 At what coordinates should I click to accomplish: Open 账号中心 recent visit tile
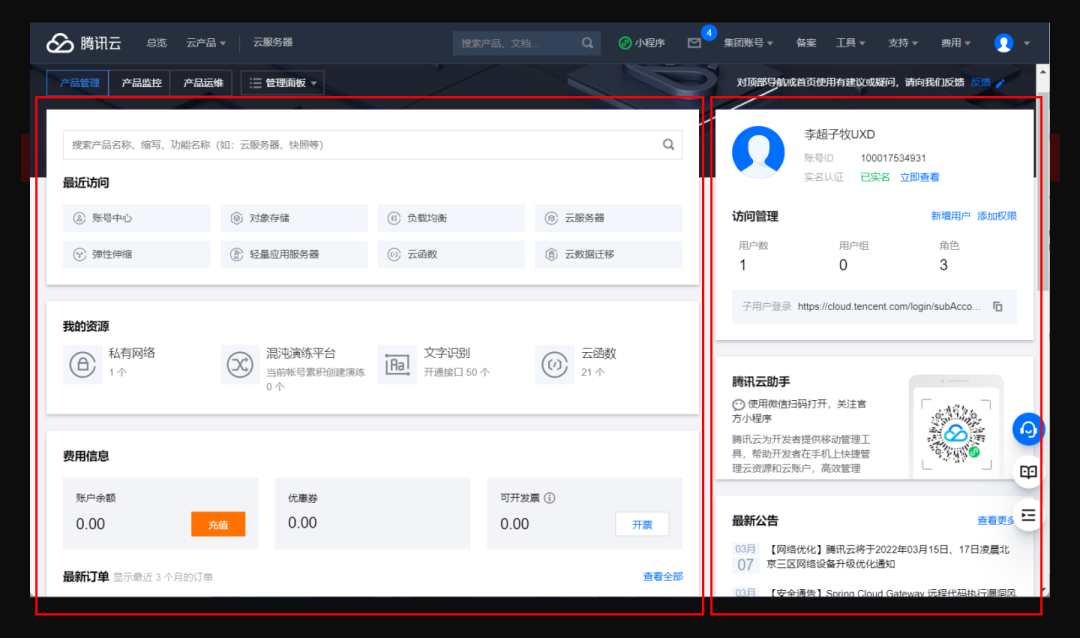point(136,218)
